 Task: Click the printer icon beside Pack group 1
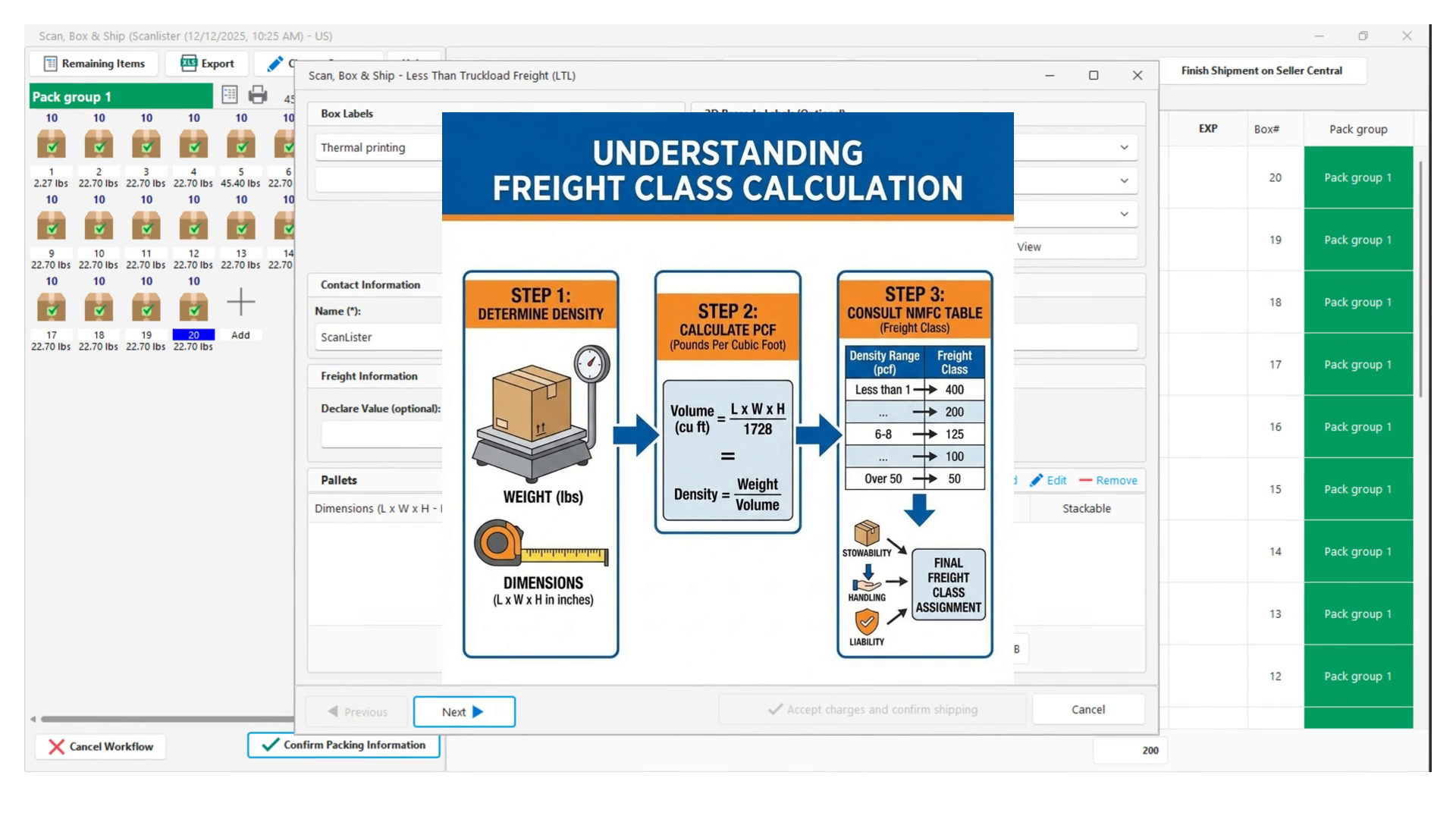pyautogui.click(x=258, y=95)
